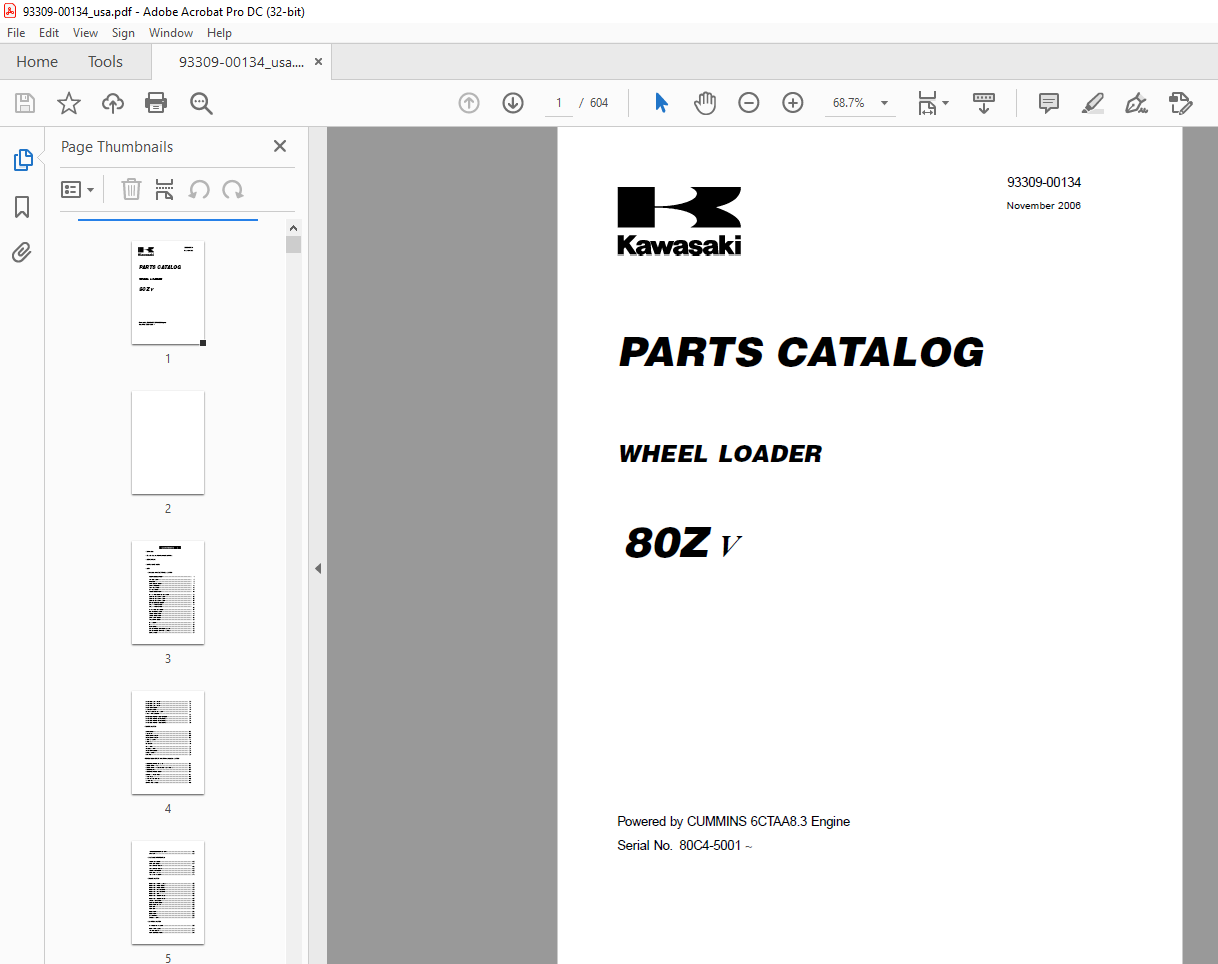Viewport: 1218px width, 964px height.
Task: Open thumbnails options menu dropdown
Action: (x=78, y=190)
